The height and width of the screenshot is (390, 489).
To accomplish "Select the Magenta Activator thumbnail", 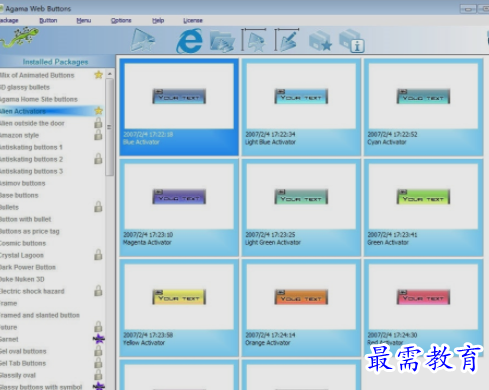I will [179, 208].
